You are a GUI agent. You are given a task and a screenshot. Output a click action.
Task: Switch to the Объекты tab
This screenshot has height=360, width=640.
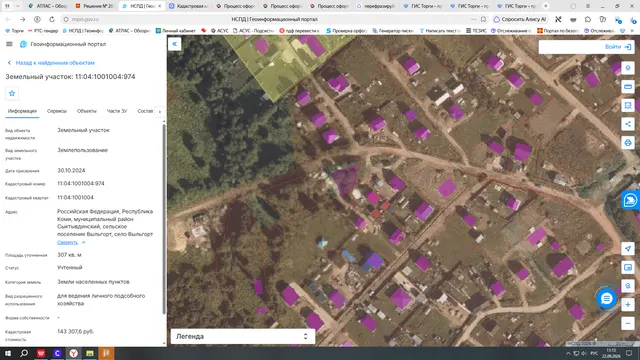[x=87, y=111]
